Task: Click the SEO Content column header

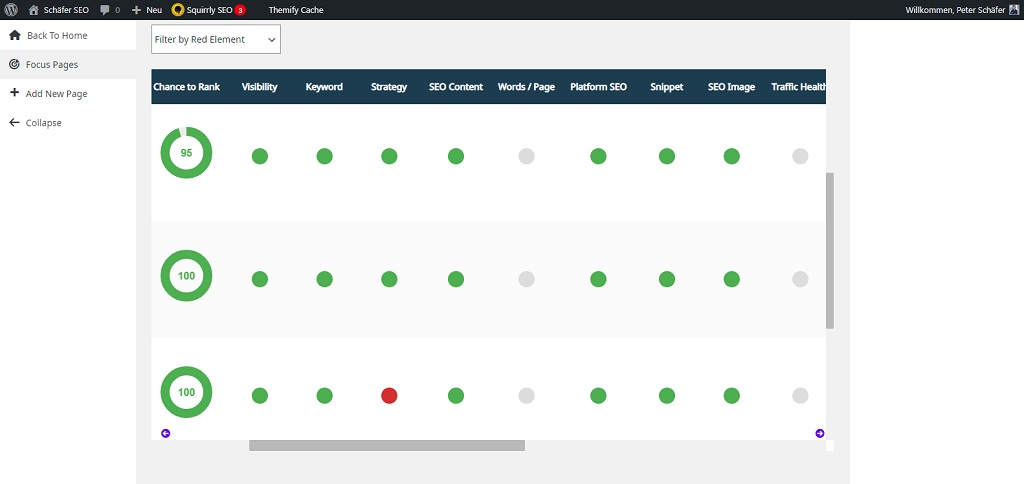Action: pos(456,87)
